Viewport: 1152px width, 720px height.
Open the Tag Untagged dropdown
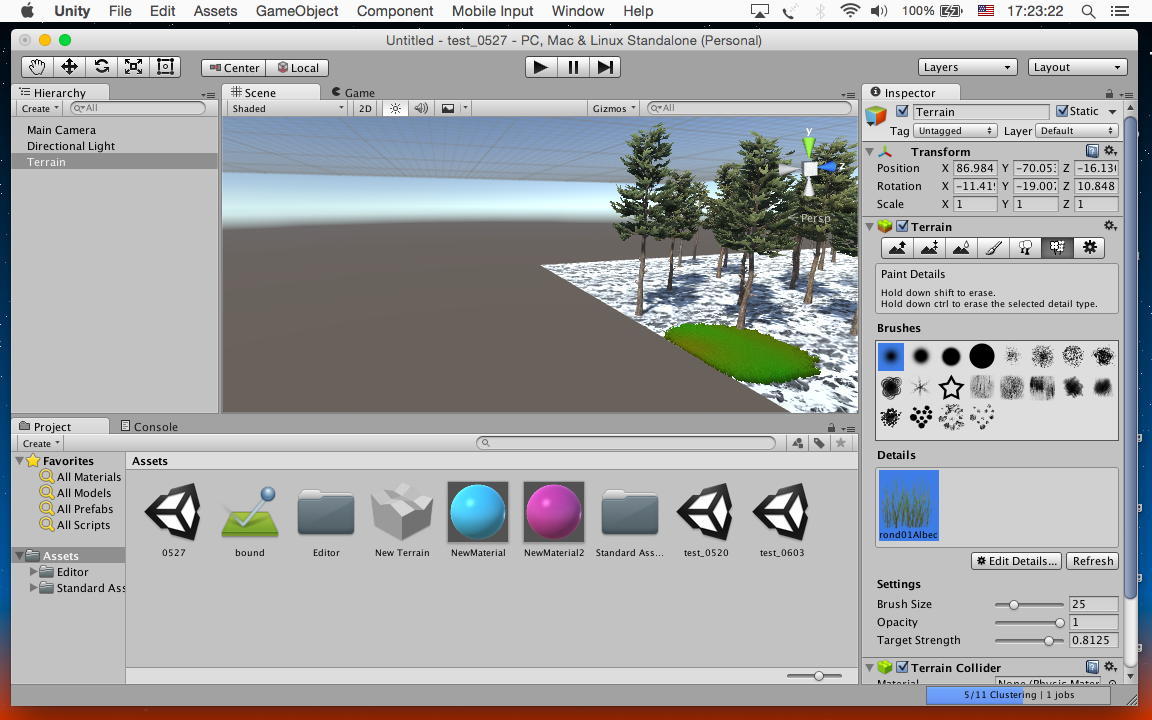click(x=954, y=131)
